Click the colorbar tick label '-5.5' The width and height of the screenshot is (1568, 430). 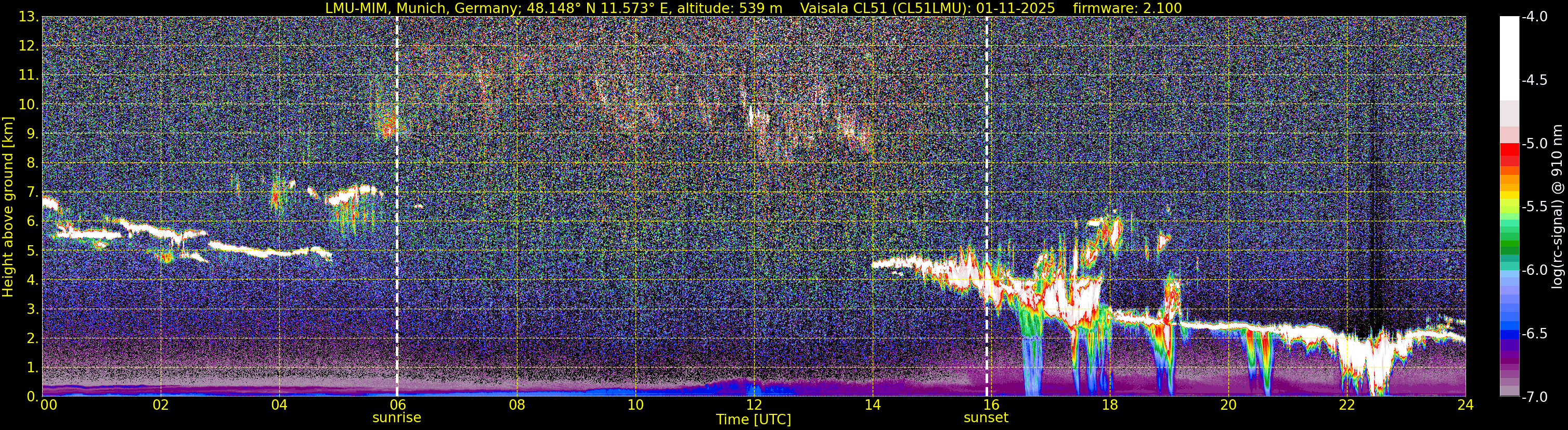coord(1534,207)
